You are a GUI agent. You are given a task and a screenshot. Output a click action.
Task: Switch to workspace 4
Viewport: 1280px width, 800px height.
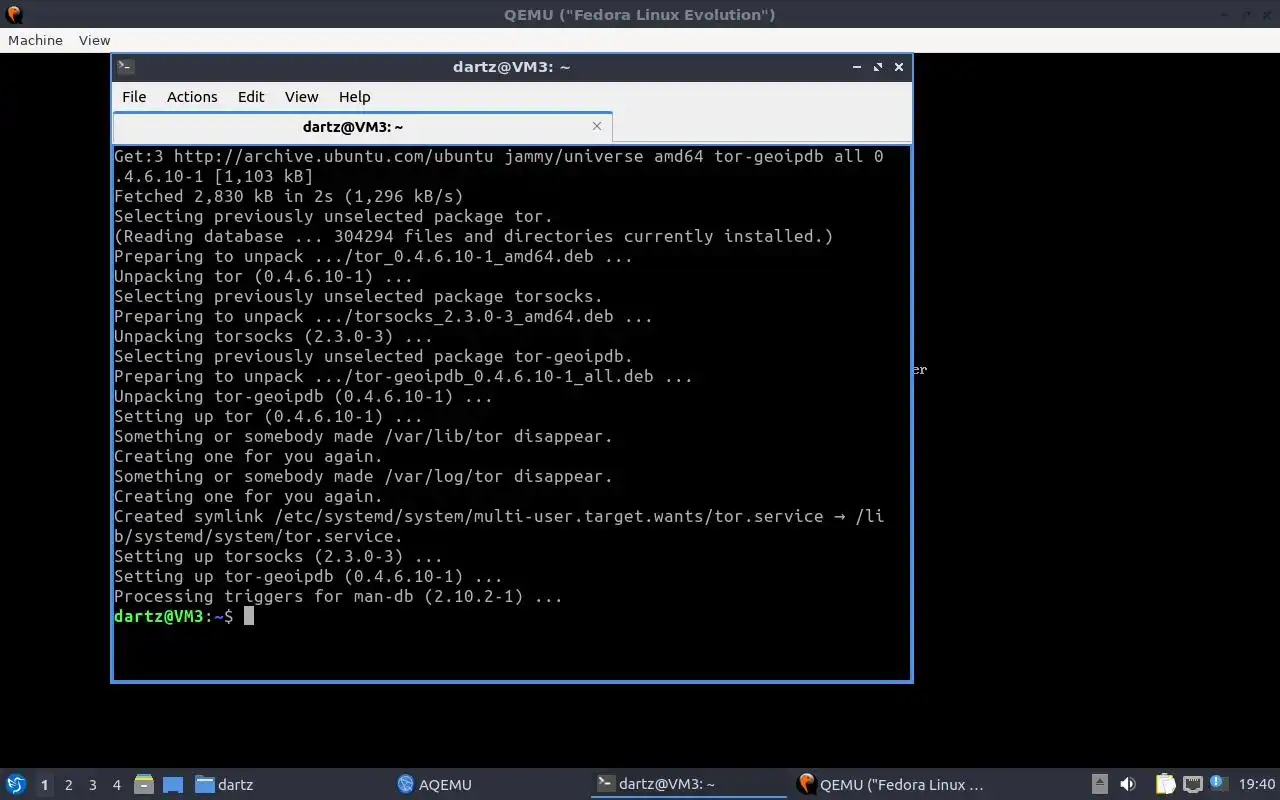tap(116, 785)
